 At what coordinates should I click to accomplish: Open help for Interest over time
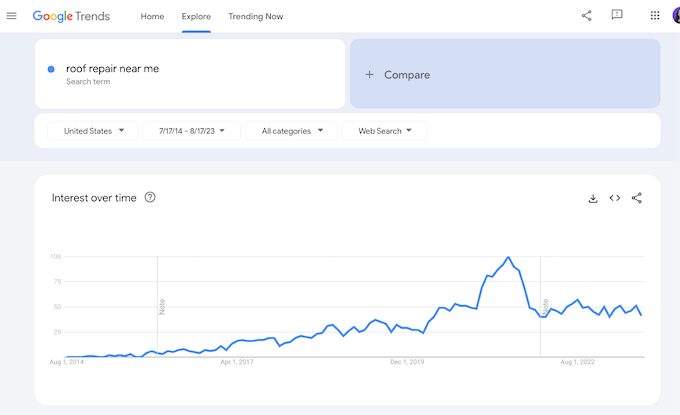(x=150, y=198)
